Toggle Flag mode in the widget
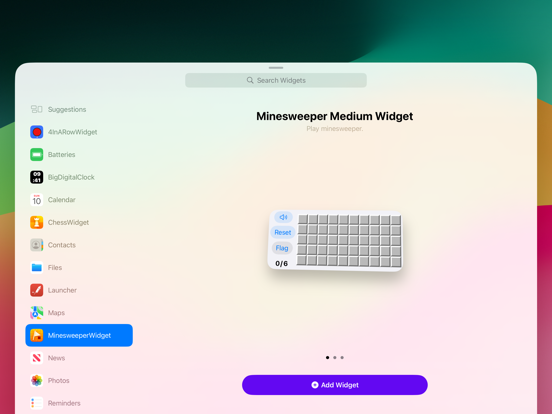Viewport: 552px width, 414px height. [x=282, y=248]
